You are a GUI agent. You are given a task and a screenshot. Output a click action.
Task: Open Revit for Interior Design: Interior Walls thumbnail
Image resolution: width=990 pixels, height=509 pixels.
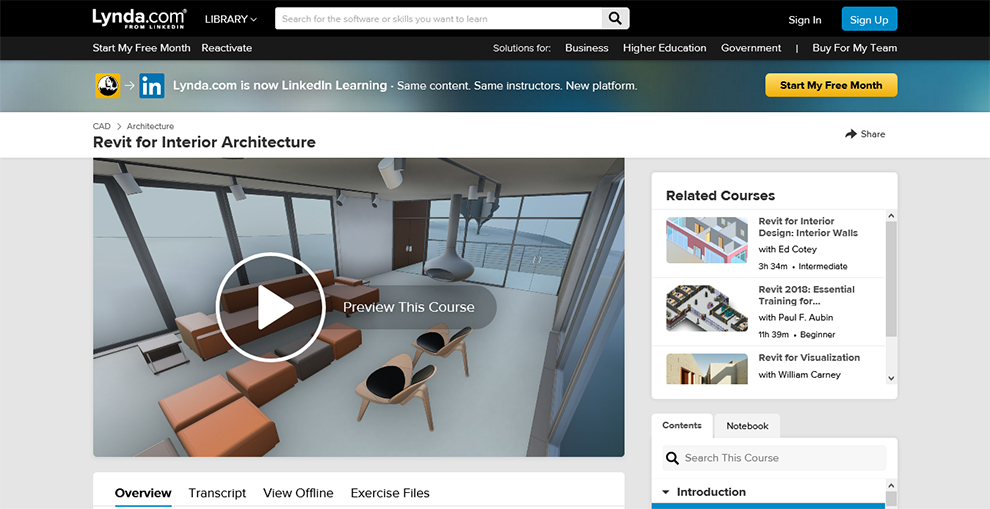click(x=707, y=240)
